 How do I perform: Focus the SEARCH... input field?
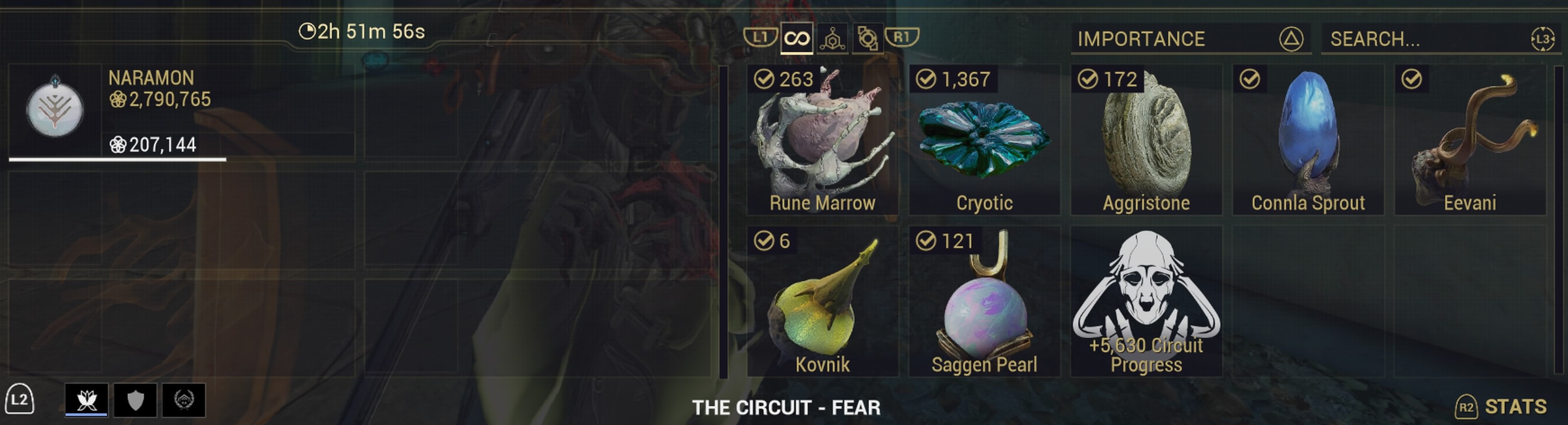[1439, 39]
